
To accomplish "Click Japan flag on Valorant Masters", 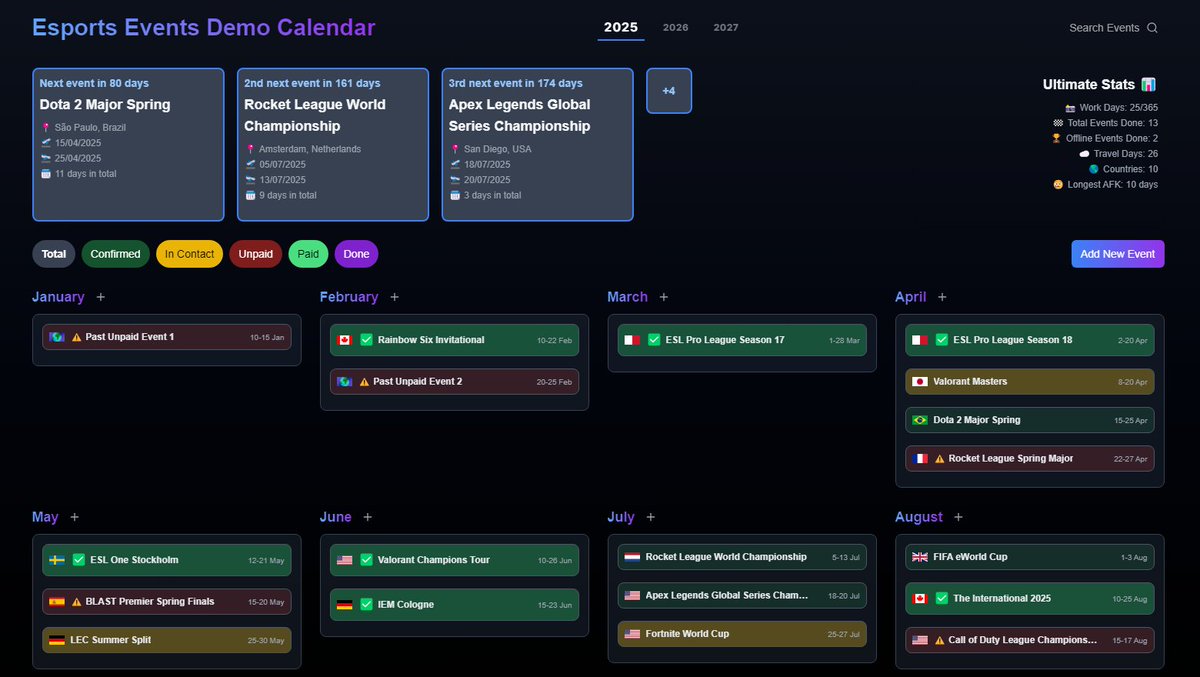I will (x=920, y=382).
